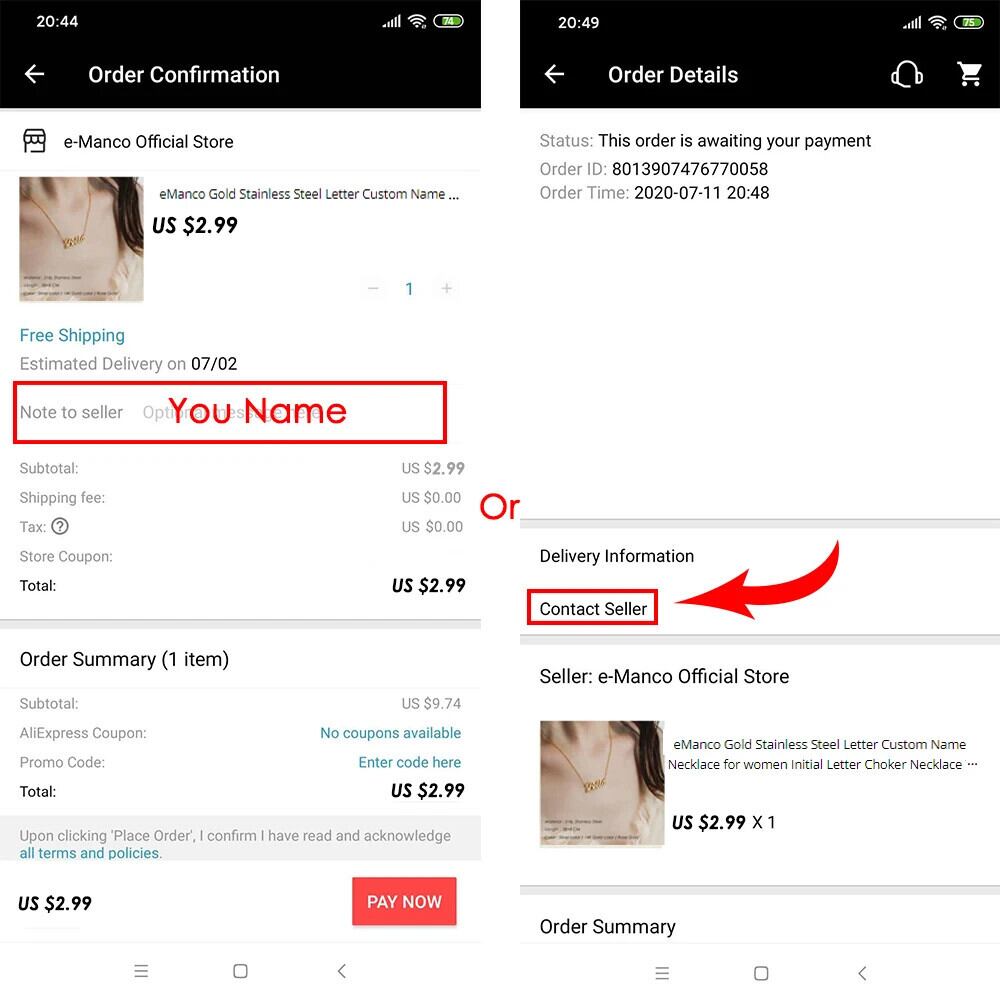Go back from Order Details screen
Image resolution: width=1000 pixels, height=1000 pixels.
[554, 74]
